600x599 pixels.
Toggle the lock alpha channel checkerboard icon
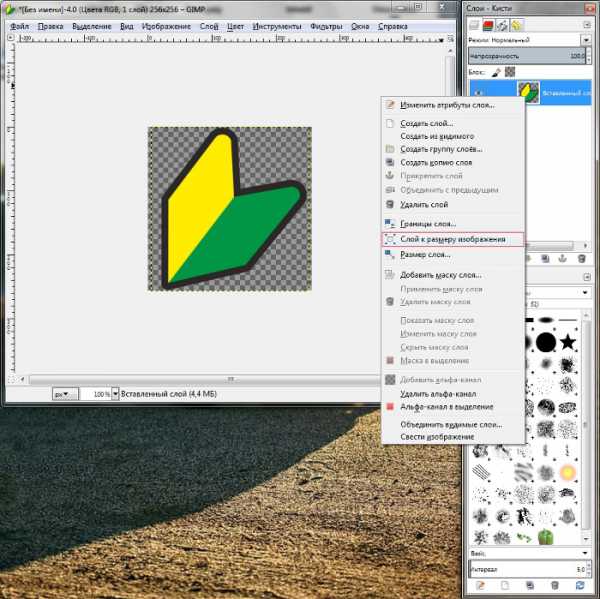[510, 72]
